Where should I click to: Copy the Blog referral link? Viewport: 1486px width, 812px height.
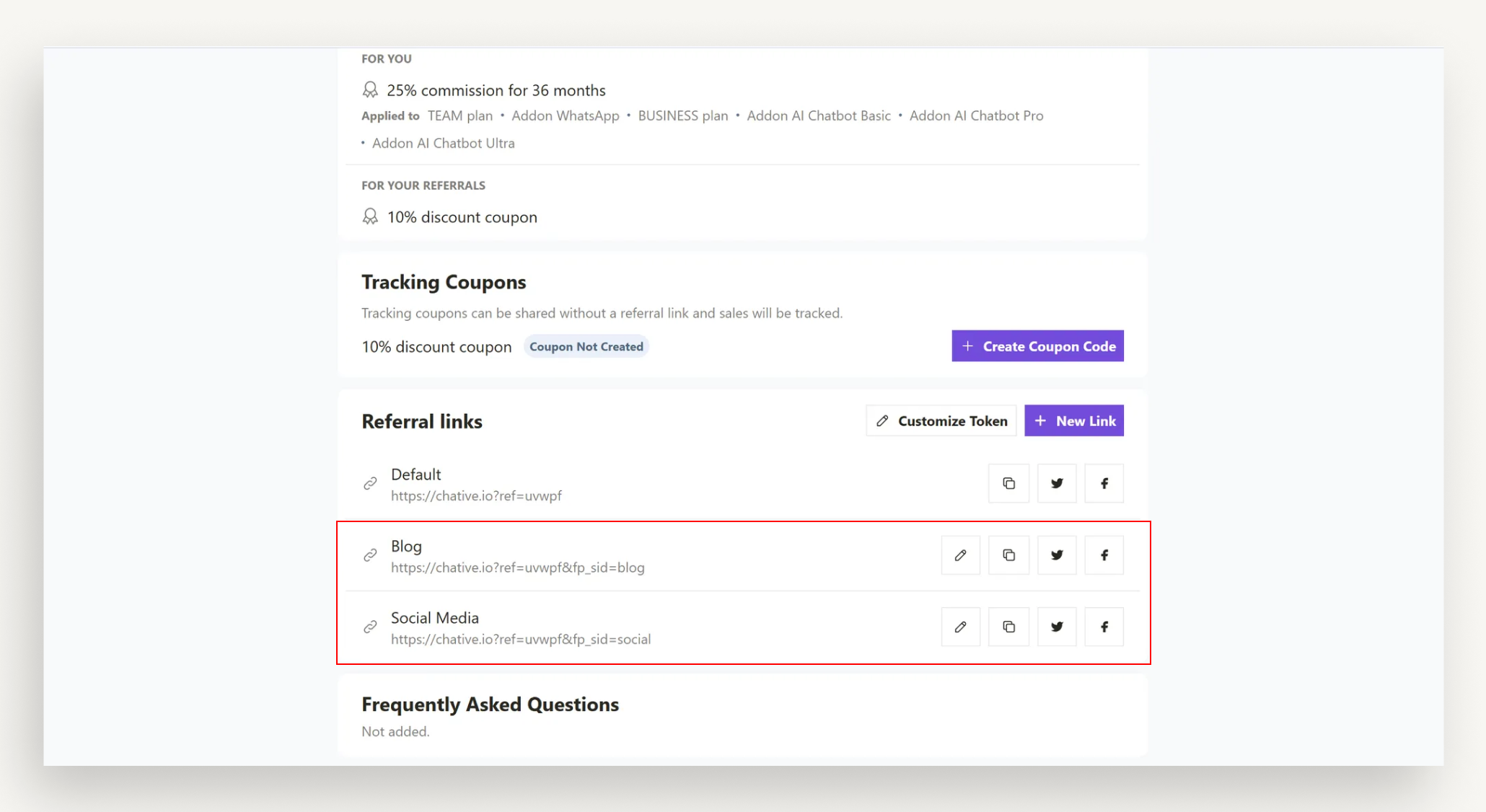[1008, 555]
